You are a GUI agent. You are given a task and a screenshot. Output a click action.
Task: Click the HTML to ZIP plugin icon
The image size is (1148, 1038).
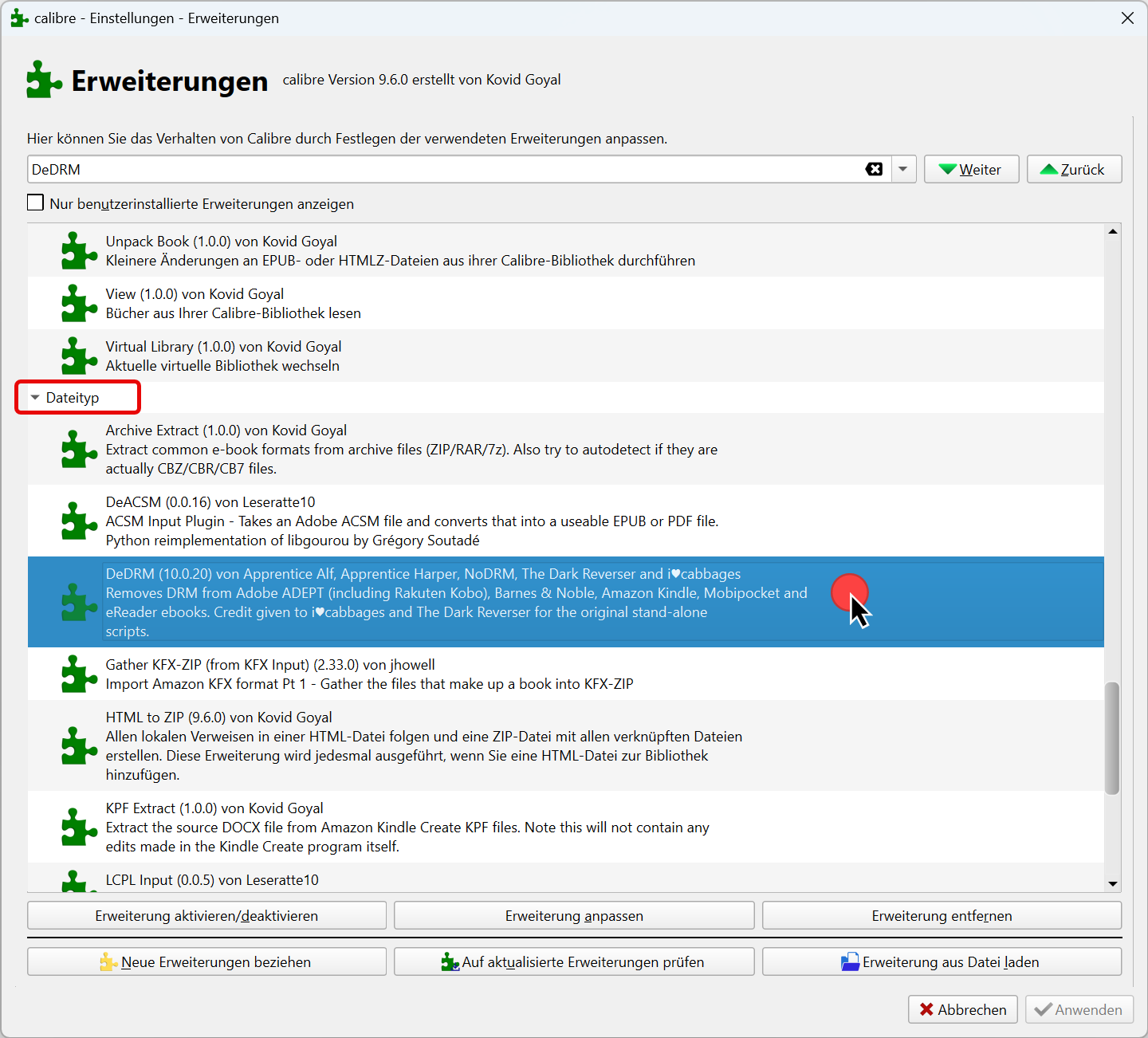(x=79, y=746)
